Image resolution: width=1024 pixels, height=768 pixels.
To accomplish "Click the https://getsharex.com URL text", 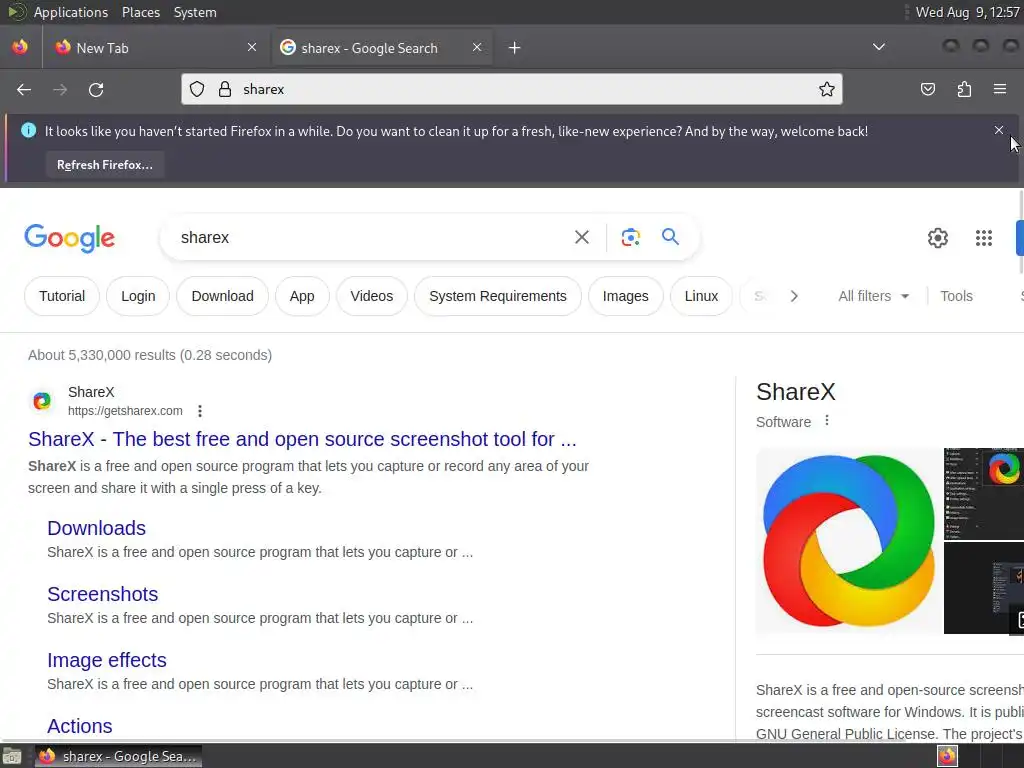I will 125,411.
